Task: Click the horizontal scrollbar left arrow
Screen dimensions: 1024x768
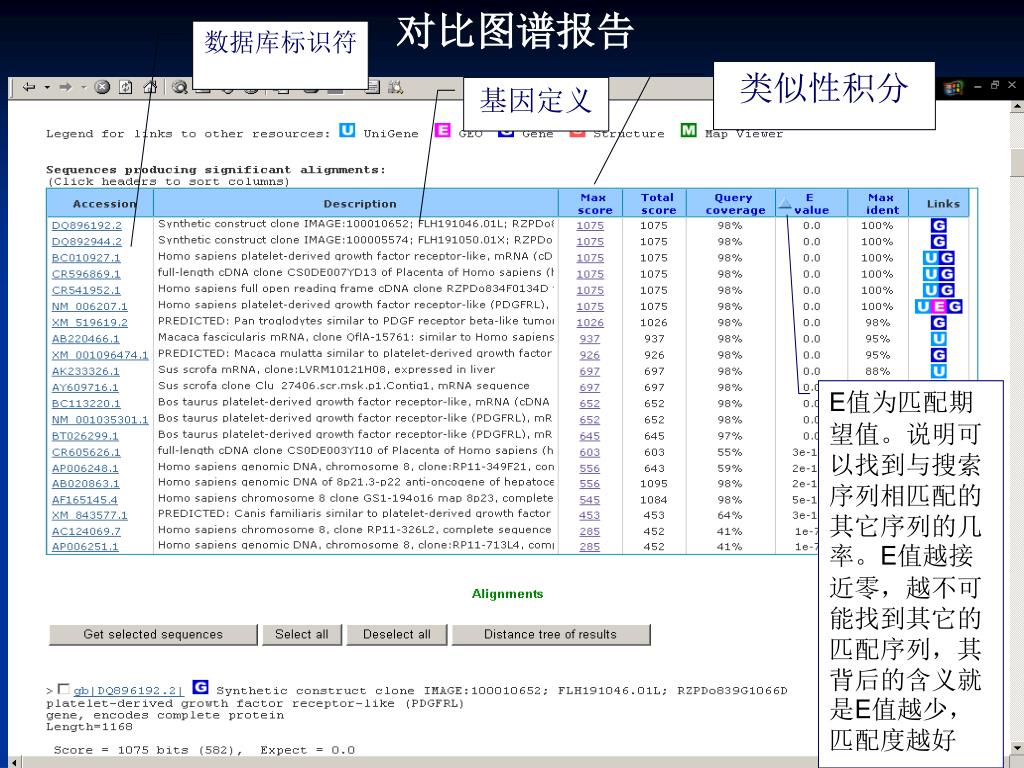Action: tap(14, 761)
